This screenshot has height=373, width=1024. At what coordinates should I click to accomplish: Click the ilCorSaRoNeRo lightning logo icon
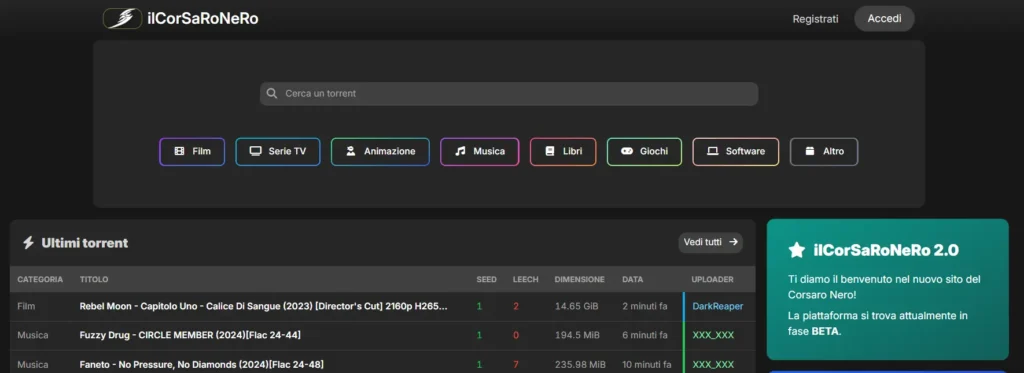pos(123,18)
